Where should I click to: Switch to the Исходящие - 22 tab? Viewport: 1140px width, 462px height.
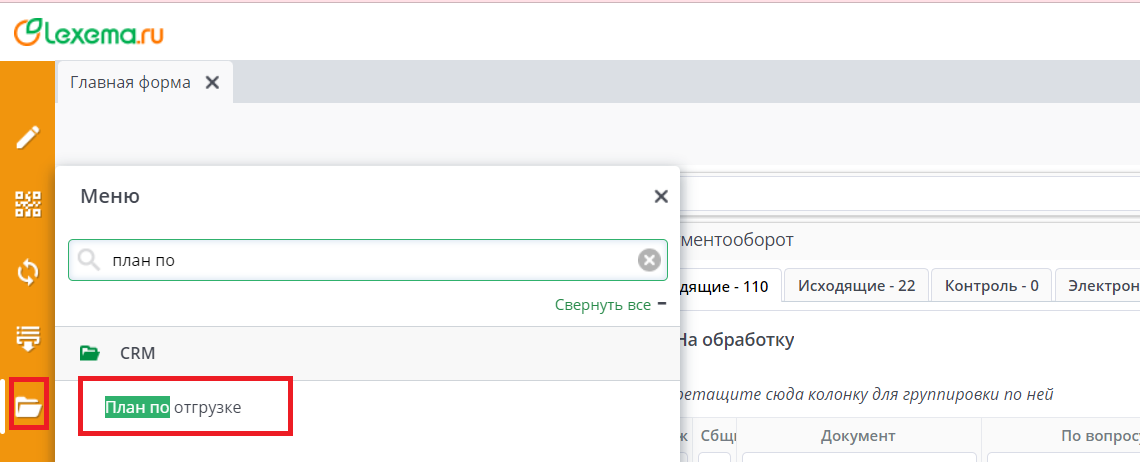[856, 285]
